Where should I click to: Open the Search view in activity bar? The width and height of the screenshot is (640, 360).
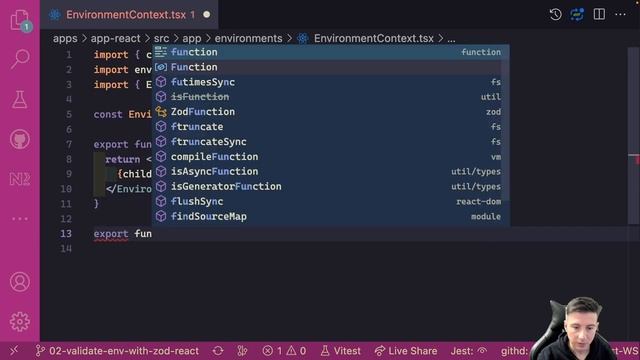pos(20,59)
